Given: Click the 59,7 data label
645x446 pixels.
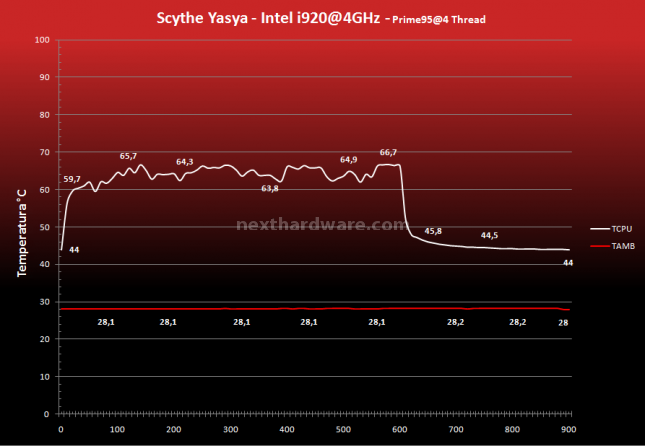Looking at the screenshot, I should click(72, 179).
